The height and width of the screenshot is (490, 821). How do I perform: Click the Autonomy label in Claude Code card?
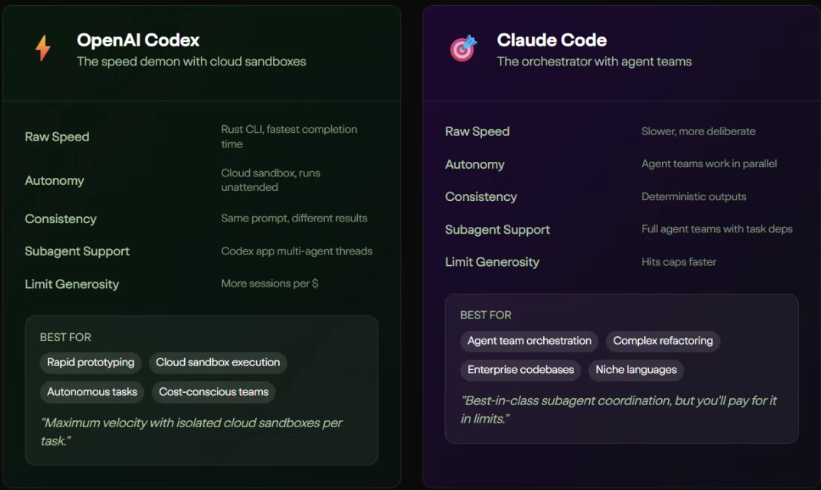tap(475, 164)
